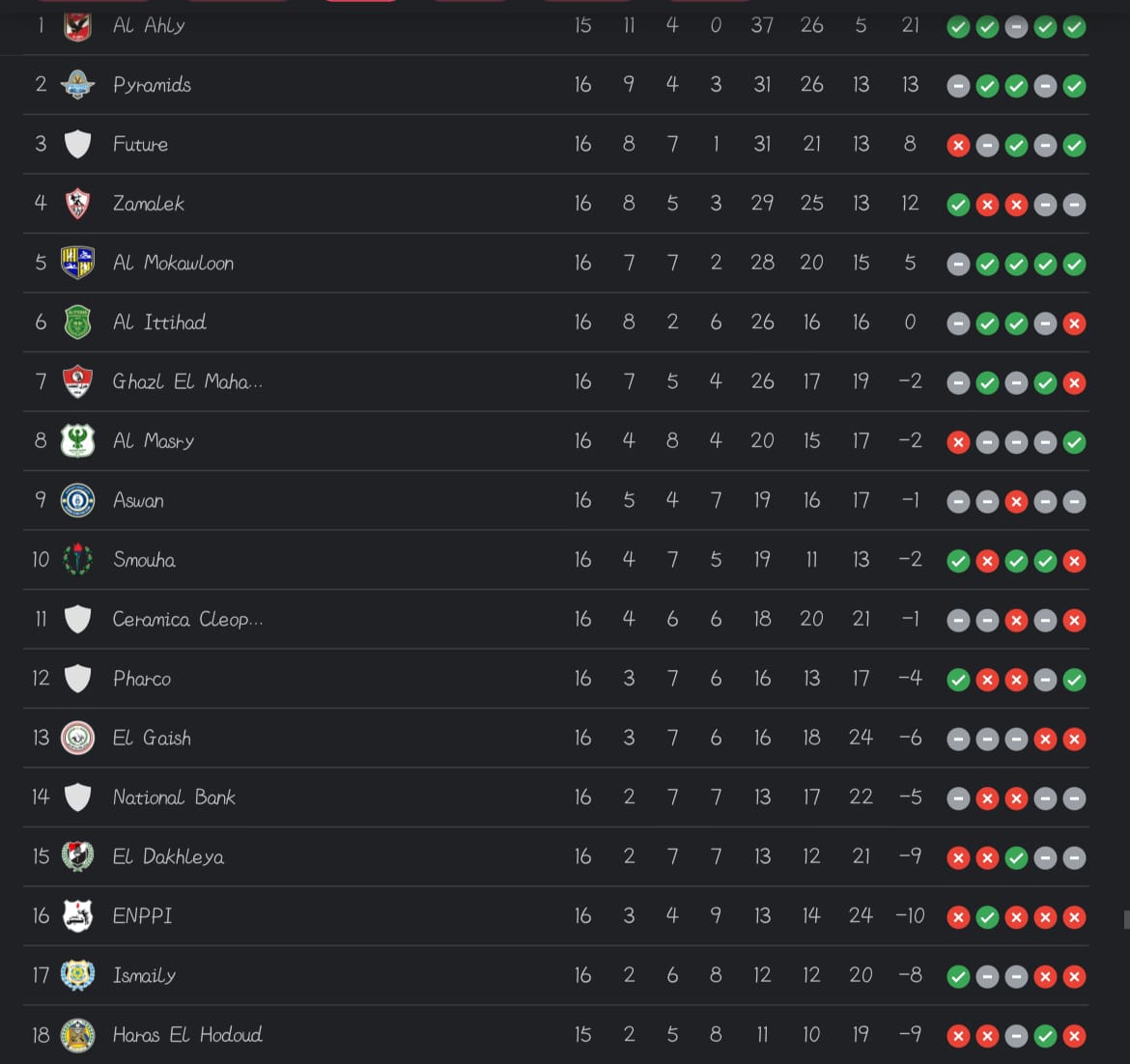Screen dimensions: 1130x1064
Task: Click the Zamalek club crest
Action: click(x=77, y=204)
